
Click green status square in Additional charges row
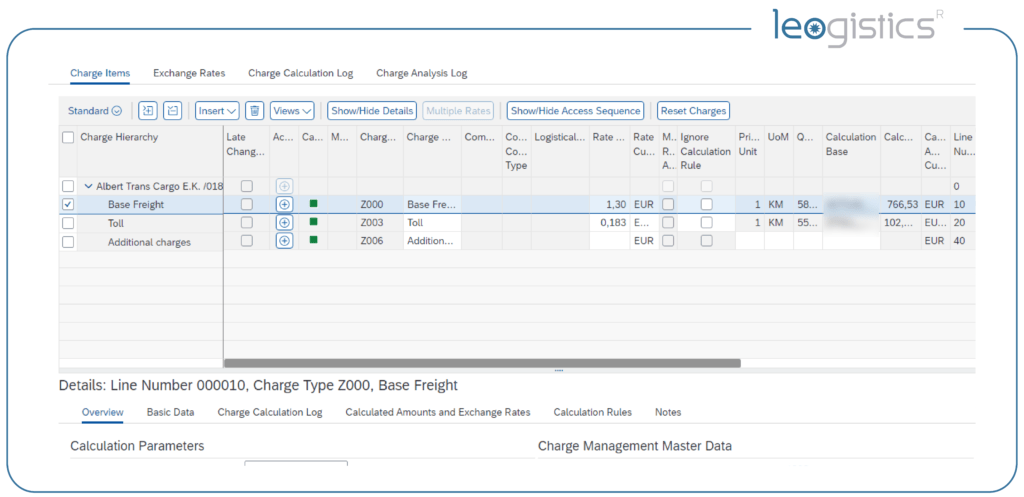click(x=313, y=240)
